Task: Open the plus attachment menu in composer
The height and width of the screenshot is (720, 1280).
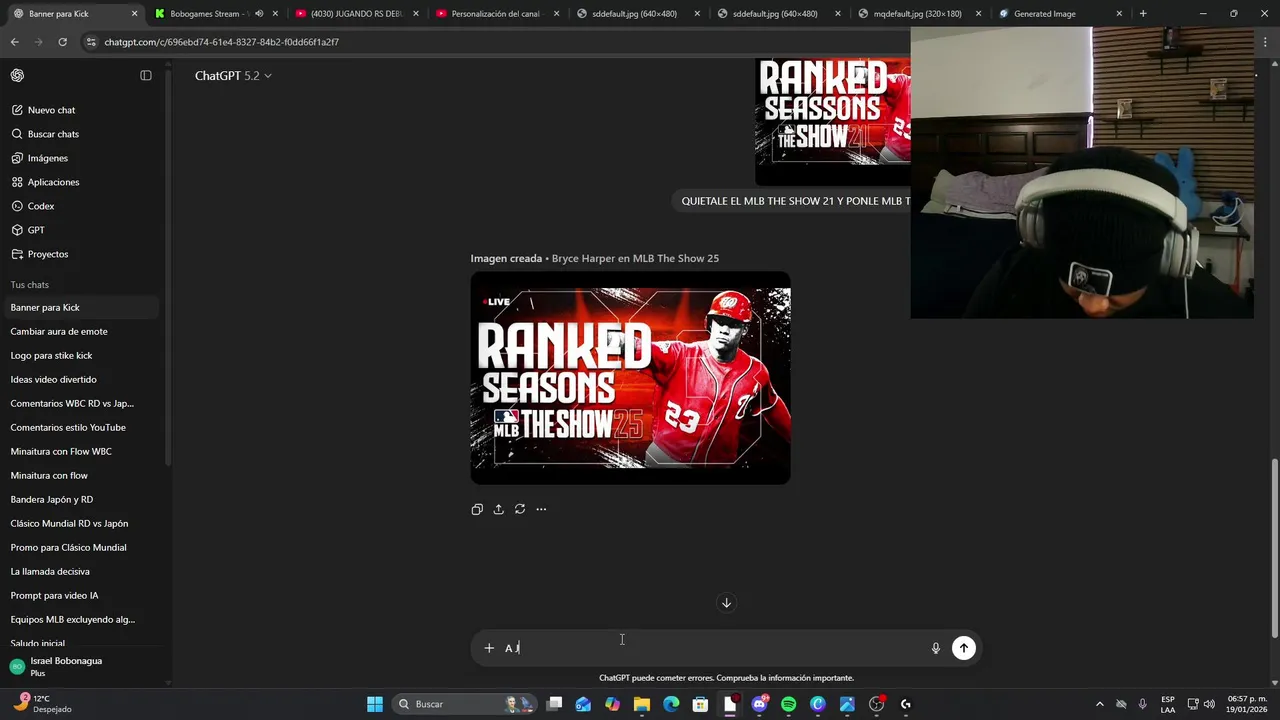Action: tap(489, 648)
